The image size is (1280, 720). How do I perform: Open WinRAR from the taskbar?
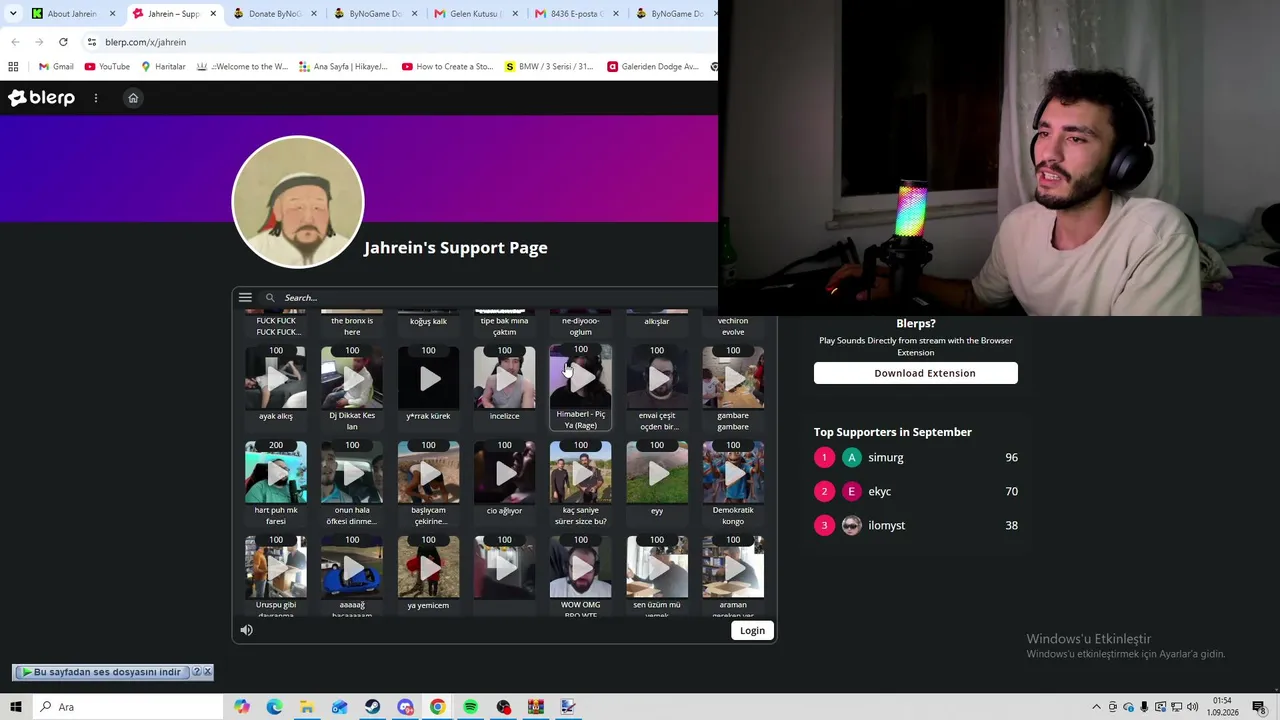(535, 707)
